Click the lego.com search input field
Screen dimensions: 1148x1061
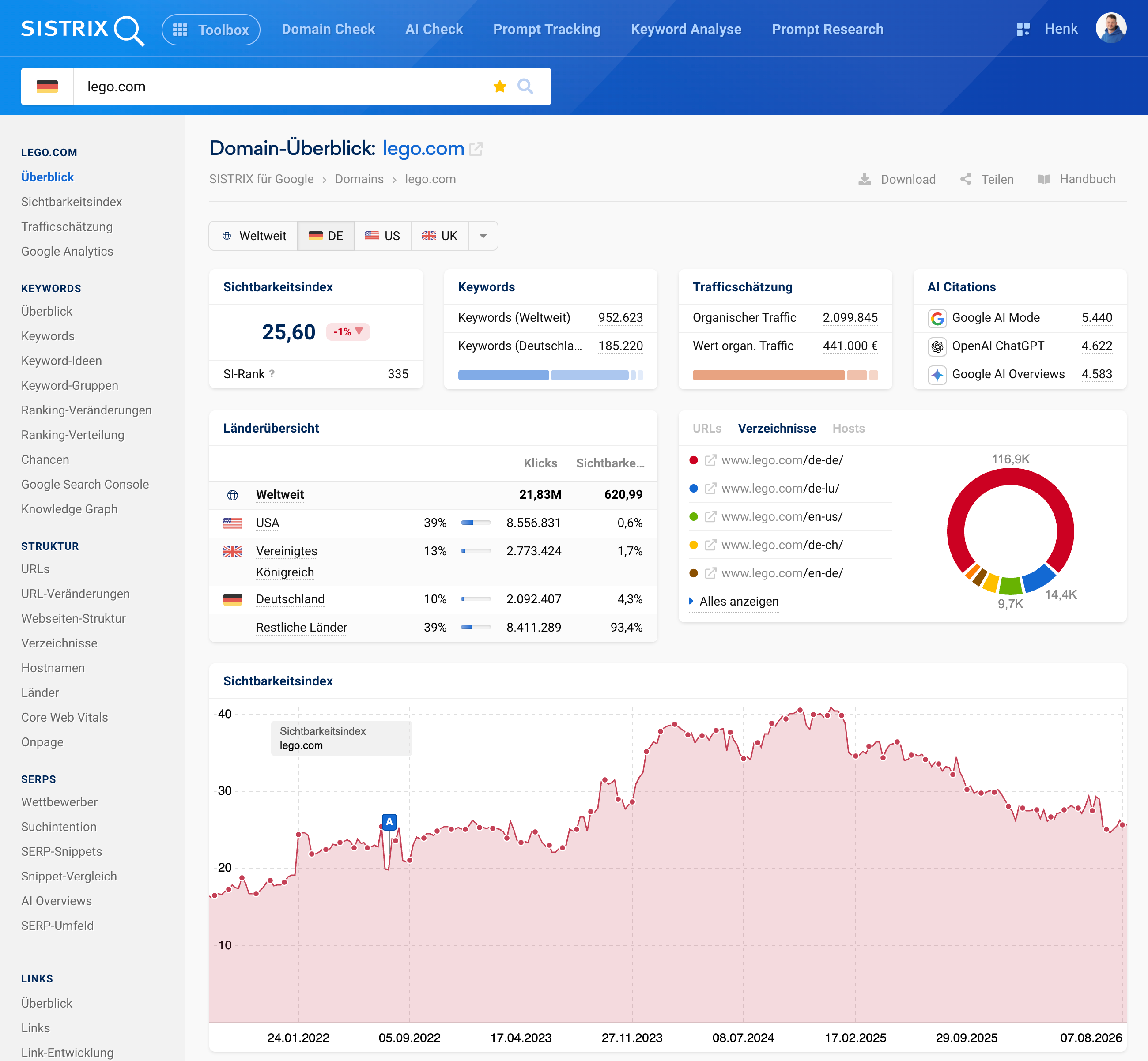click(x=281, y=87)
